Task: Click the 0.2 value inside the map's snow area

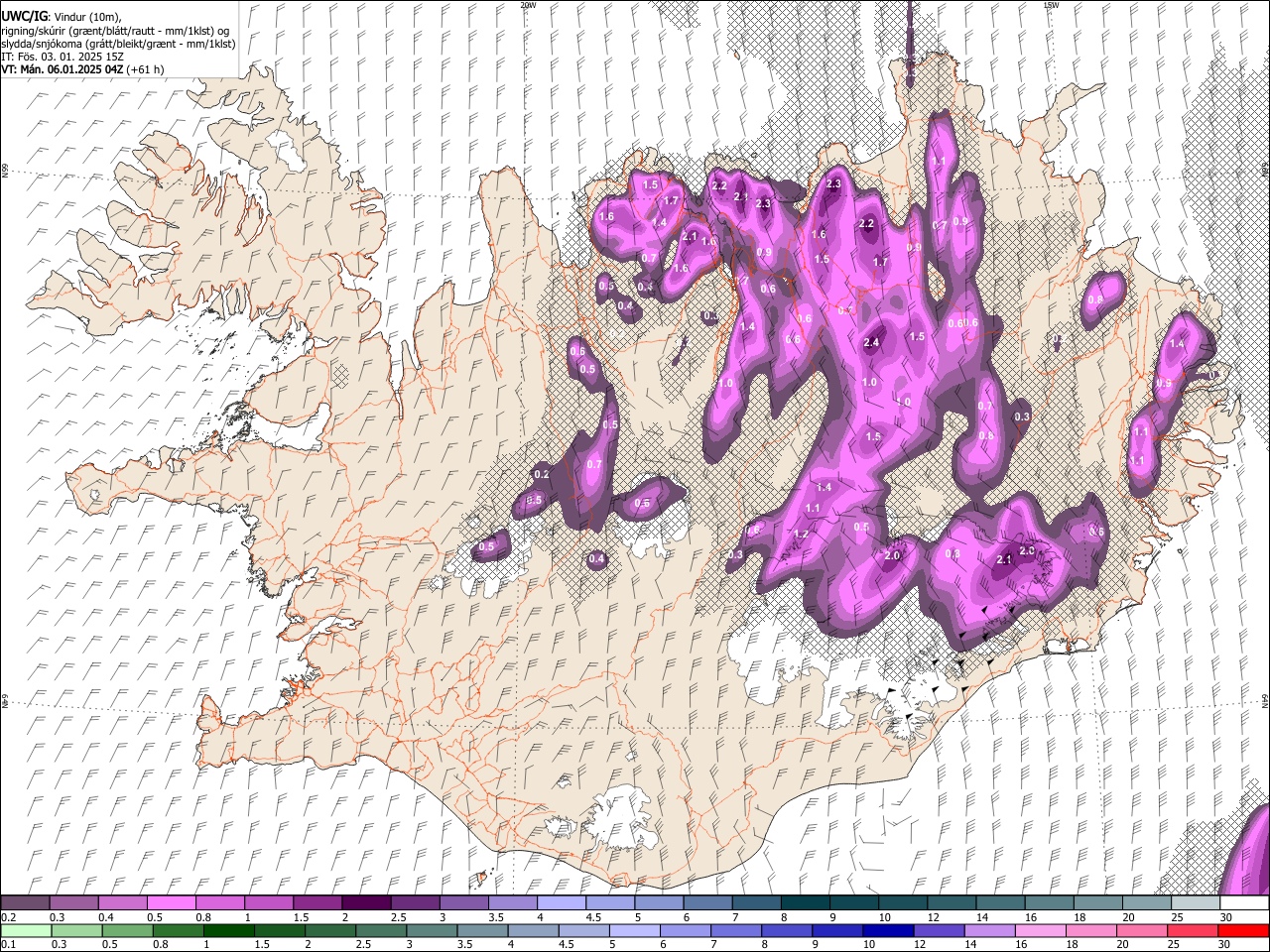Action: (541, 475)
